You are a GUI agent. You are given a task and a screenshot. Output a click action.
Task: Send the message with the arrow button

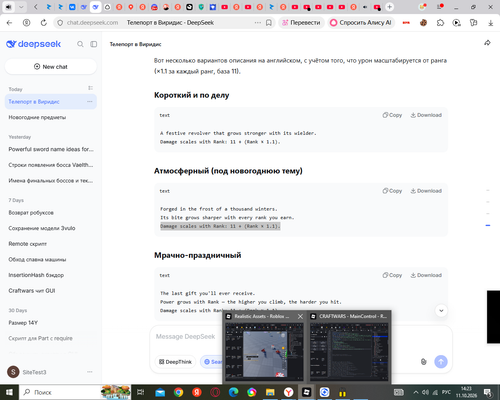(441, 362)
